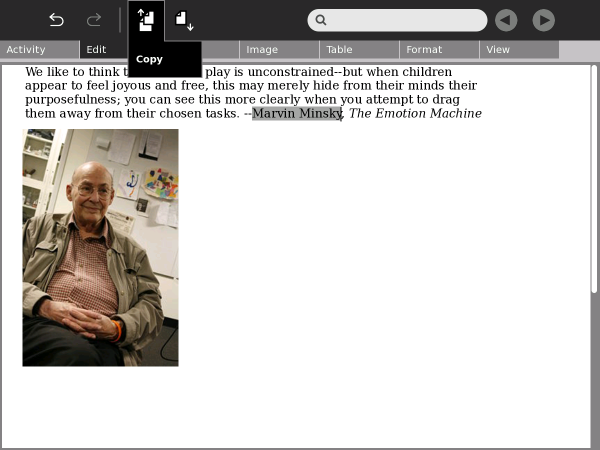Show the Format tab
Screen dimensions: 600x450
coord(438,50)
